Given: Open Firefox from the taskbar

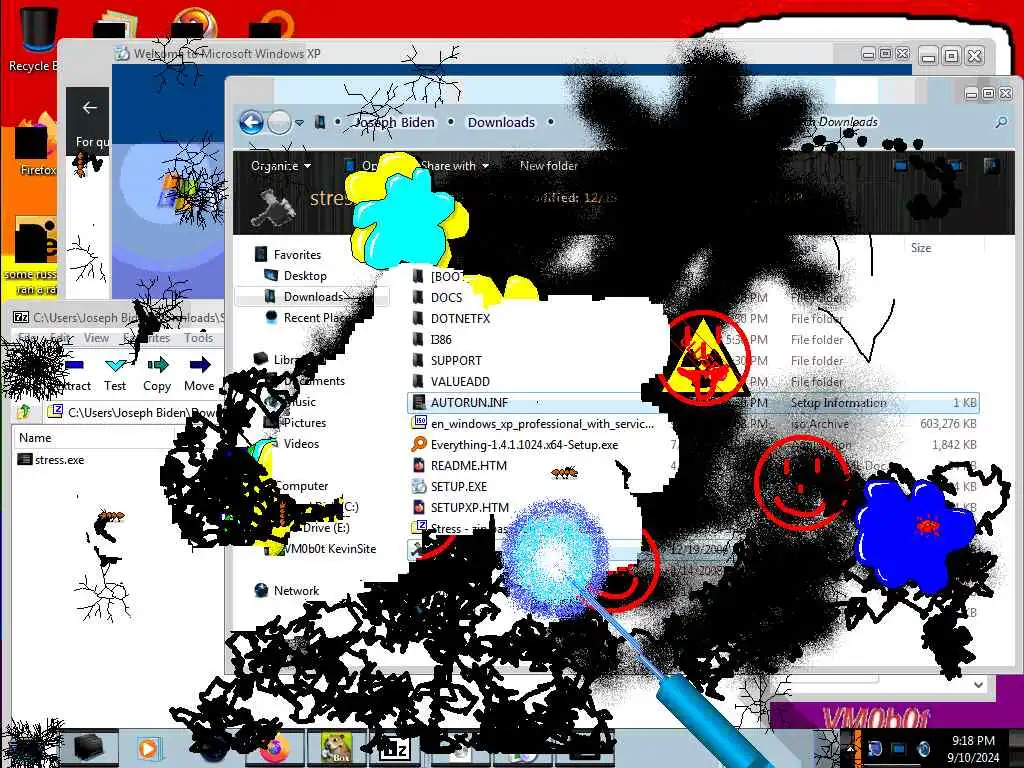Looking at the screenshot, I should [x=274, y=748].
